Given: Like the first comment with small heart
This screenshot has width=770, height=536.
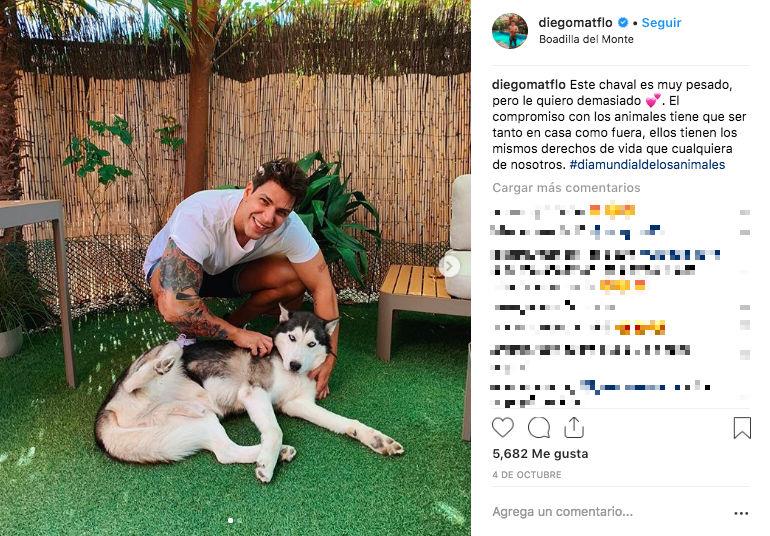Looking at the screenshot, I should coord(745,212).
